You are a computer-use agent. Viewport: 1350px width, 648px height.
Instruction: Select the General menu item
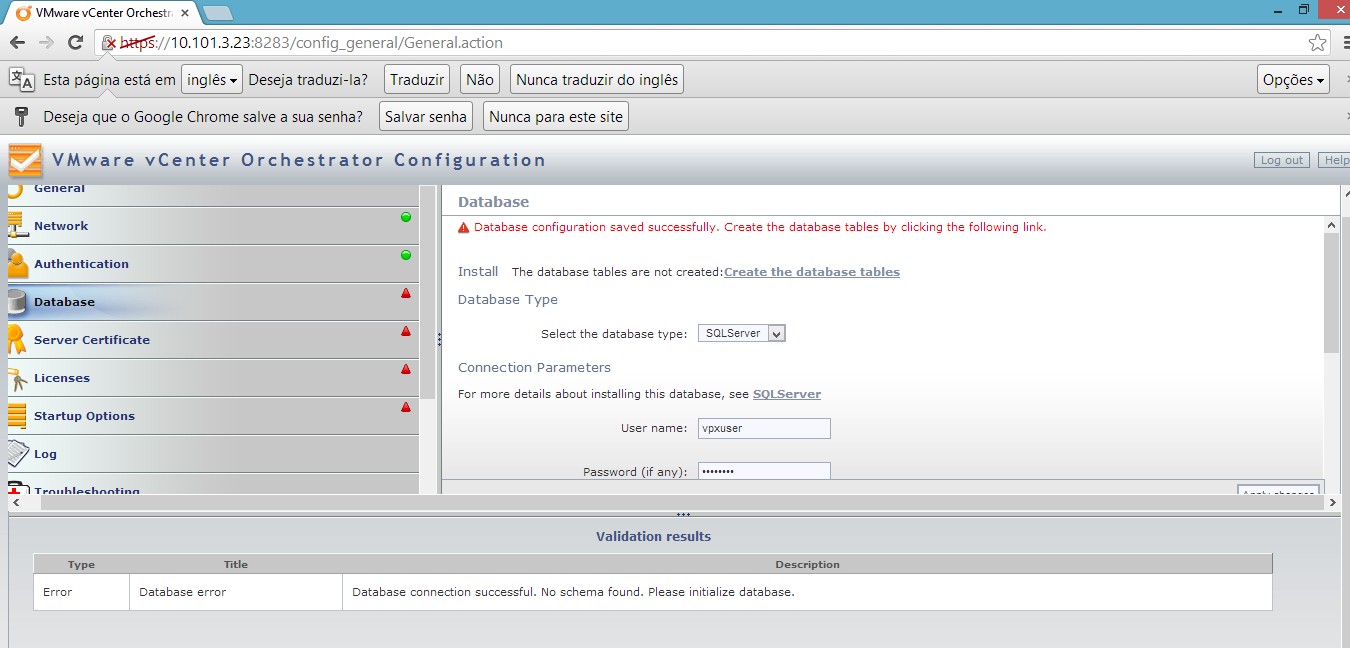coord(59,189)
